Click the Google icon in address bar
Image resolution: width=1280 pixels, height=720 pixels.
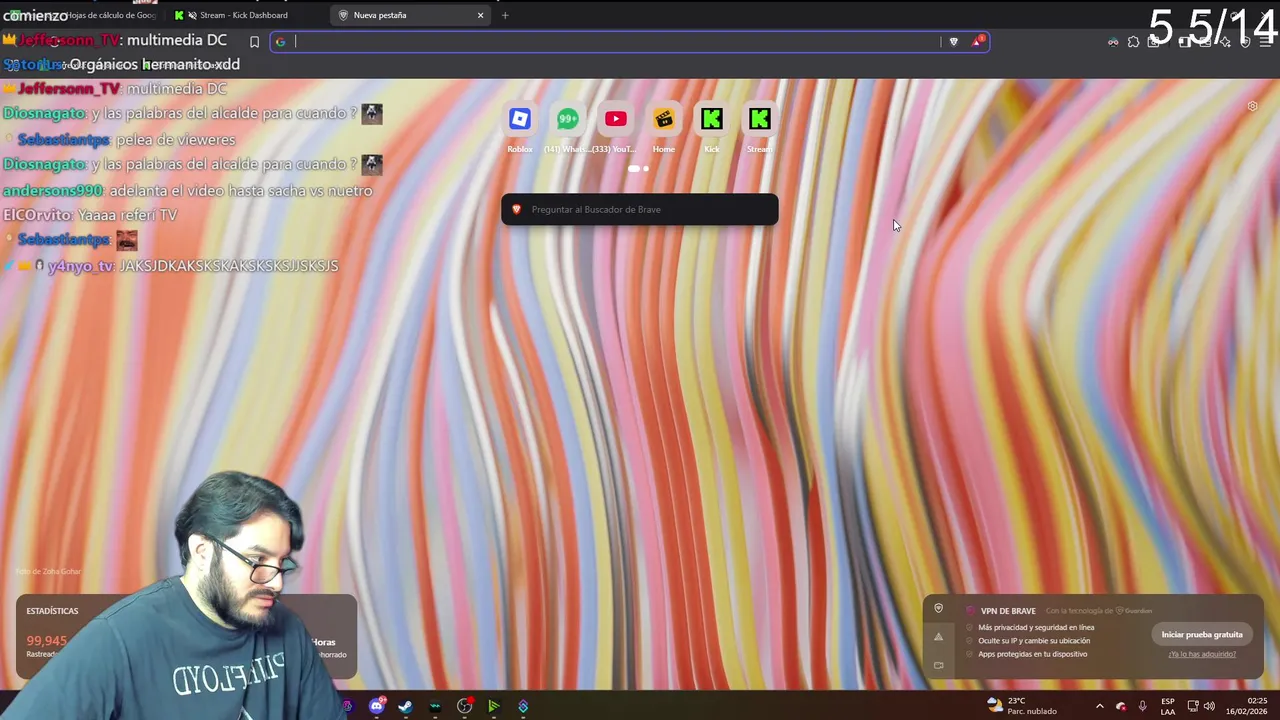click(x=281, y=42)
